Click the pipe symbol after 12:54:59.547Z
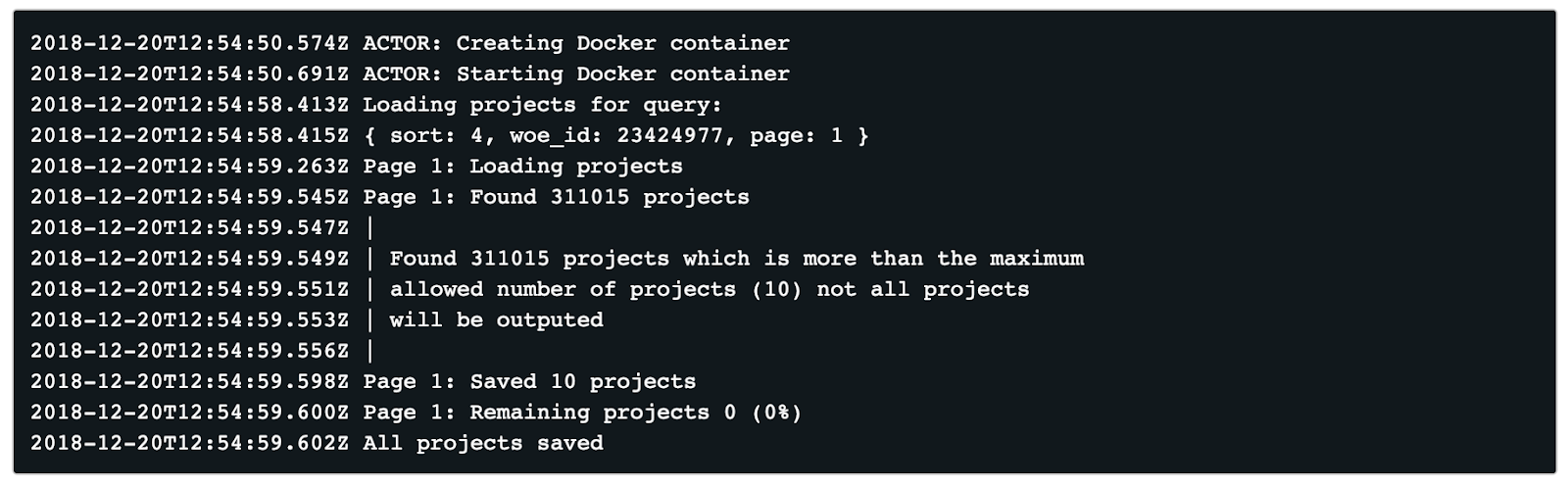This screenshot has width=1568, height=487. 369,228
